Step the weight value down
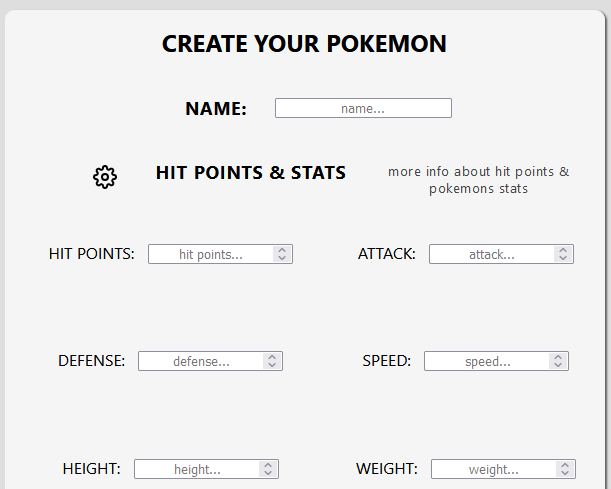This screenshot has width=611, height=489. (x=565, y=473)
